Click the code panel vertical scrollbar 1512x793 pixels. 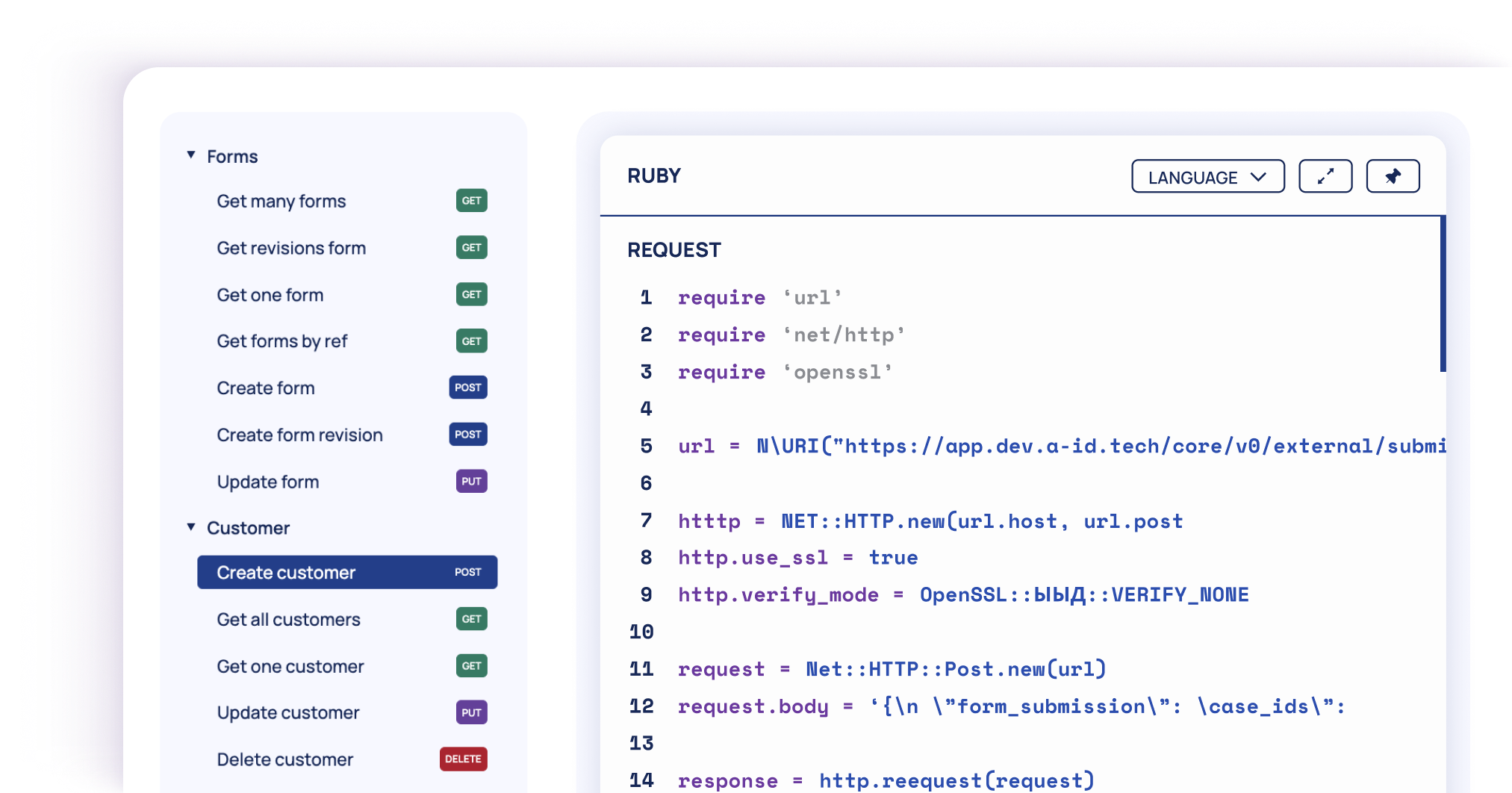pyautogui.click(x=1443, y=293)
